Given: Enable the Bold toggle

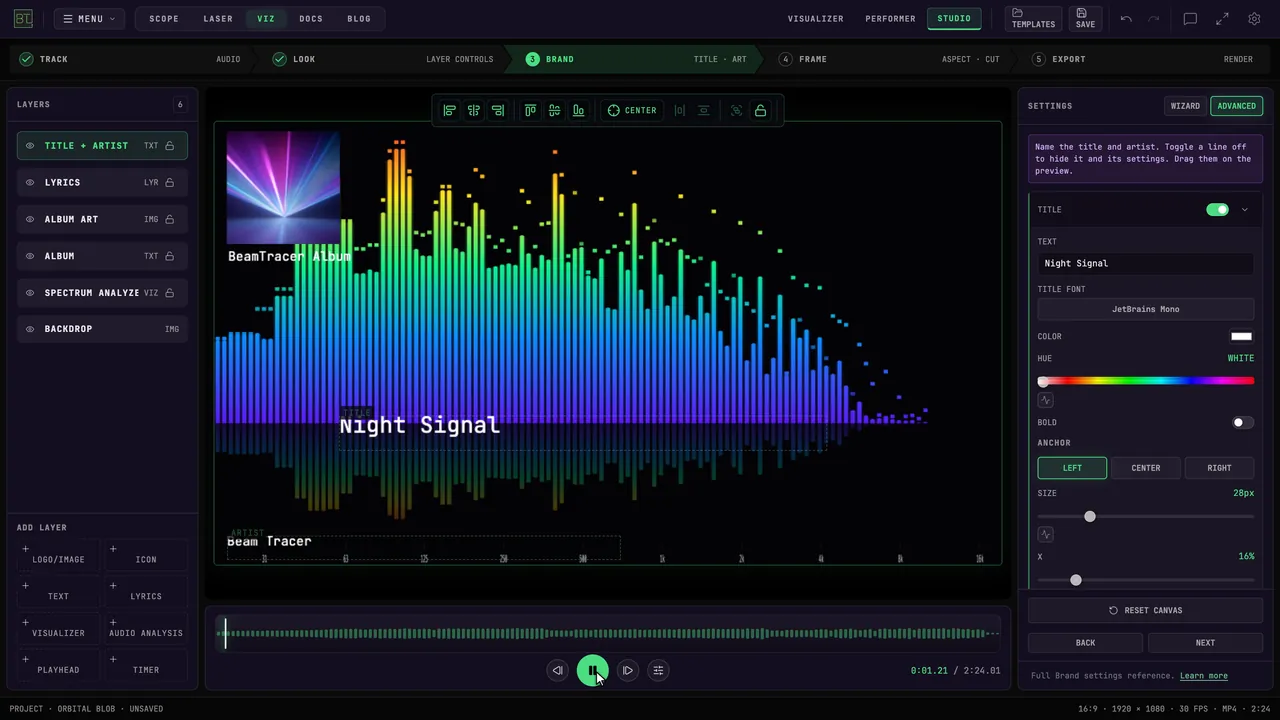Looking at the screenshot, I should 1242,422.
